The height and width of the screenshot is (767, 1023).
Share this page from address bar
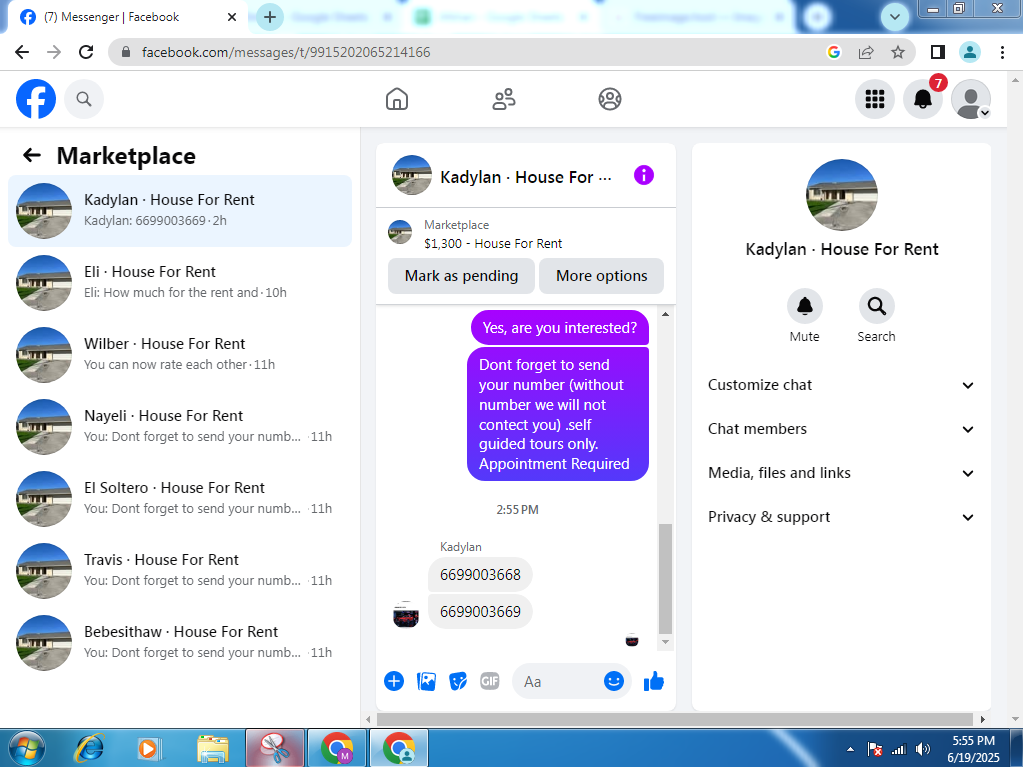coord(866,52)
